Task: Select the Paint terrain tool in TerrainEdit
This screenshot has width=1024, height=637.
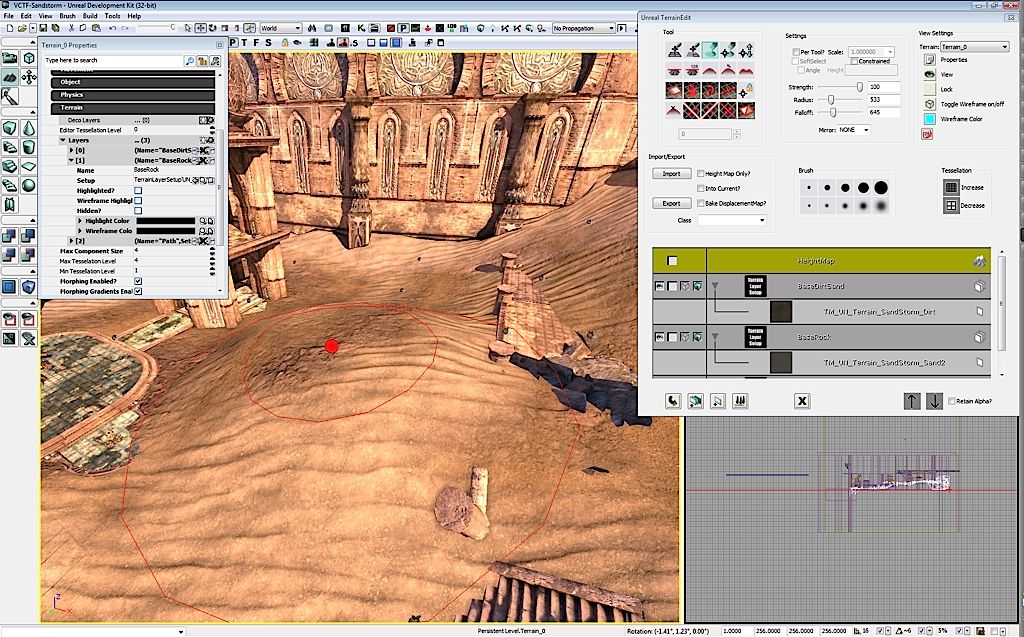Action: coord(675,50)
